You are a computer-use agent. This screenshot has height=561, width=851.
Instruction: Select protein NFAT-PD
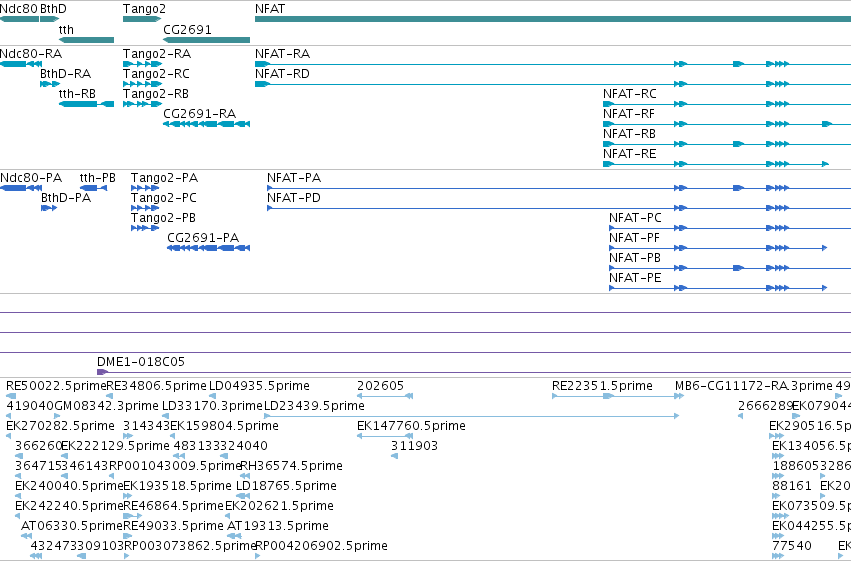click(294, 199)
